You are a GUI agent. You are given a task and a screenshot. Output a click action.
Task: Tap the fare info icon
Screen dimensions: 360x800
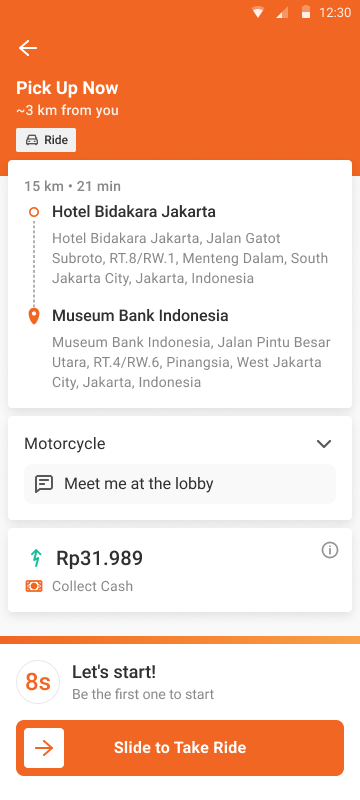click(x=330, y=550)
